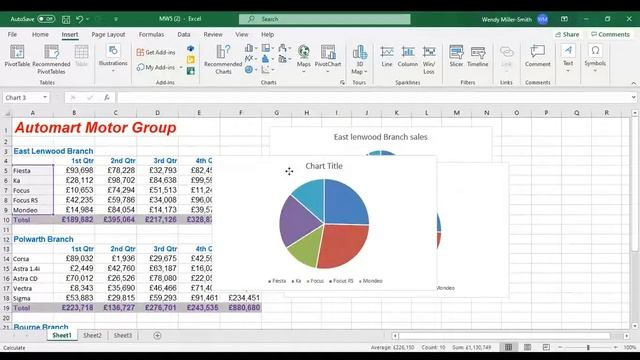Viewport: 640px width, 360px height.
Task: Insert a PivotTable
Action: coord(17,56)
